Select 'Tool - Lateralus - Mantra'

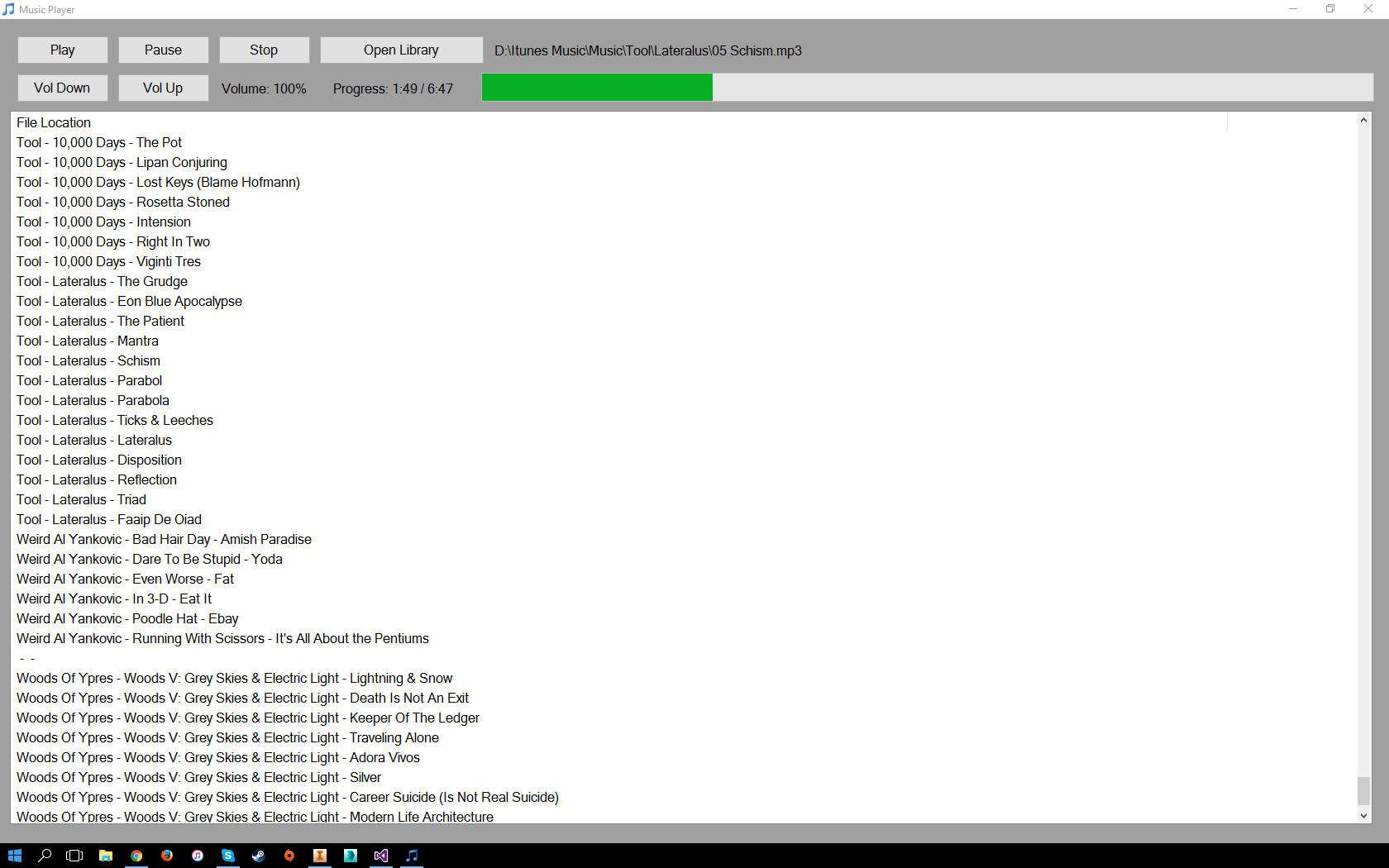88,341
